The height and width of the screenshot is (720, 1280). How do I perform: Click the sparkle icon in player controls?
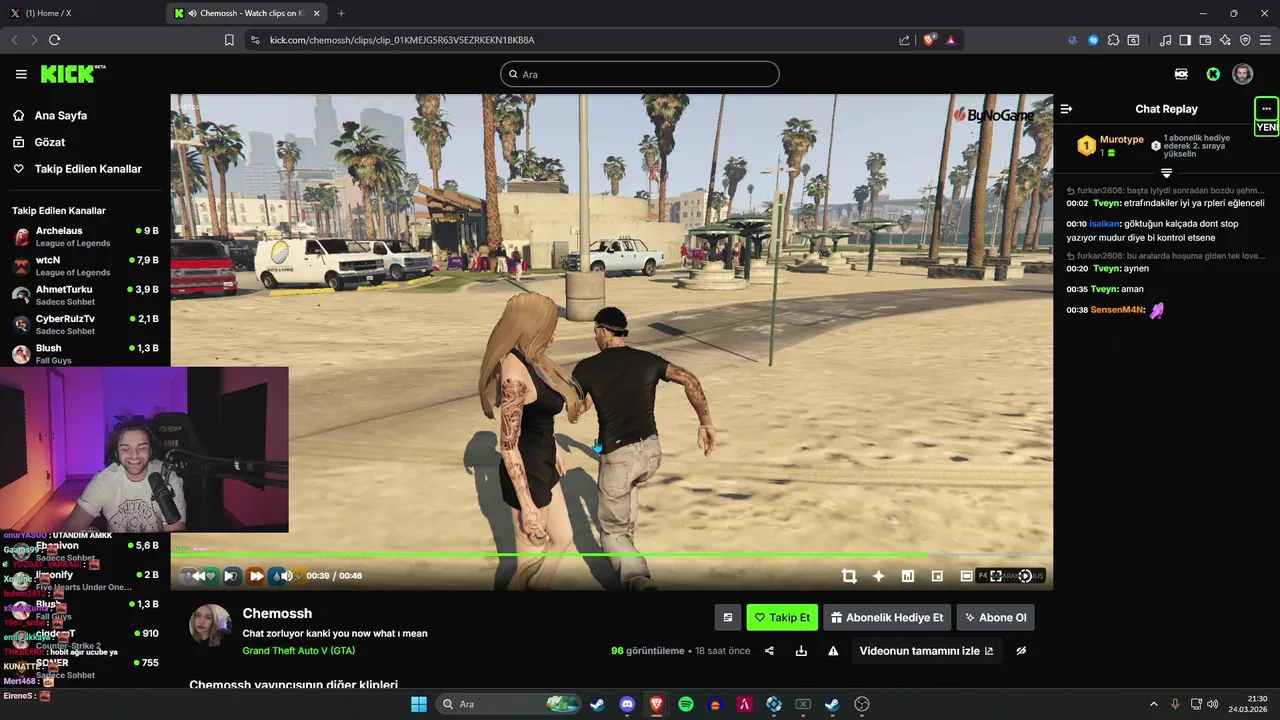878,576
